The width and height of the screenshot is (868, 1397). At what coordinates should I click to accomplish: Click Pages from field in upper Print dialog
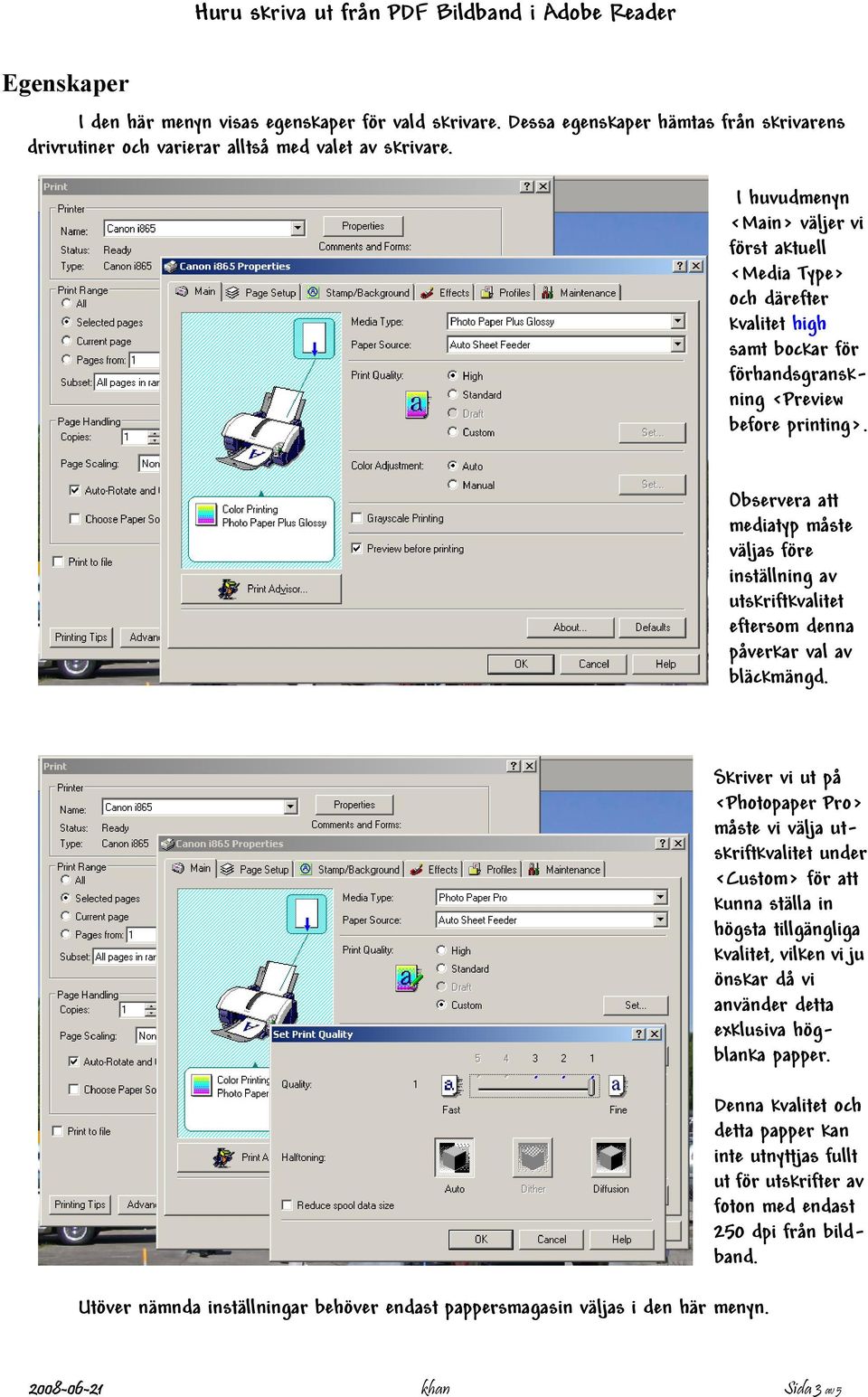[145, 360]
